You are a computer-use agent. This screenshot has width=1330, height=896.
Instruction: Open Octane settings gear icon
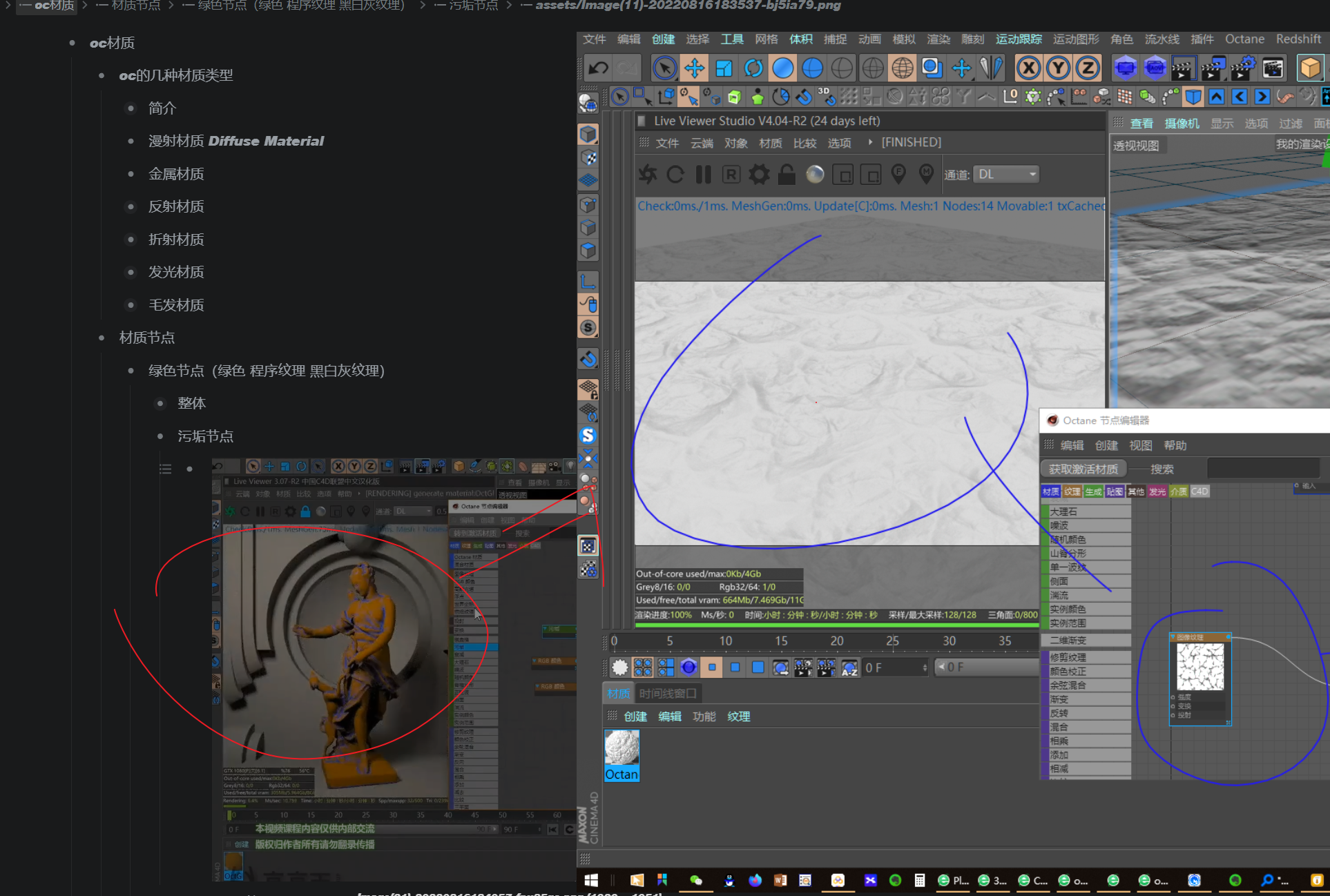tap(759, 175)
